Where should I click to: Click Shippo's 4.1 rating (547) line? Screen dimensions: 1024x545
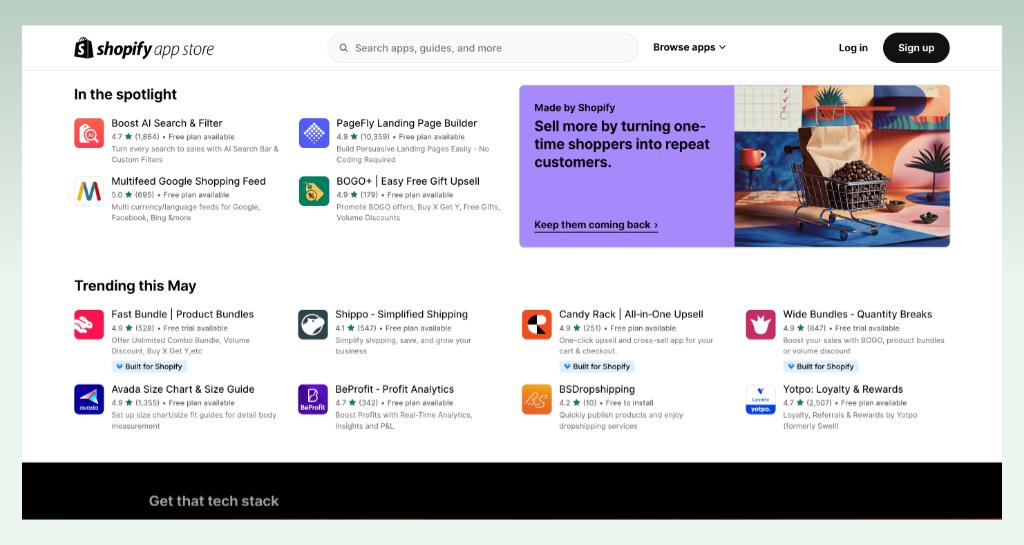(x=393, y=328)
